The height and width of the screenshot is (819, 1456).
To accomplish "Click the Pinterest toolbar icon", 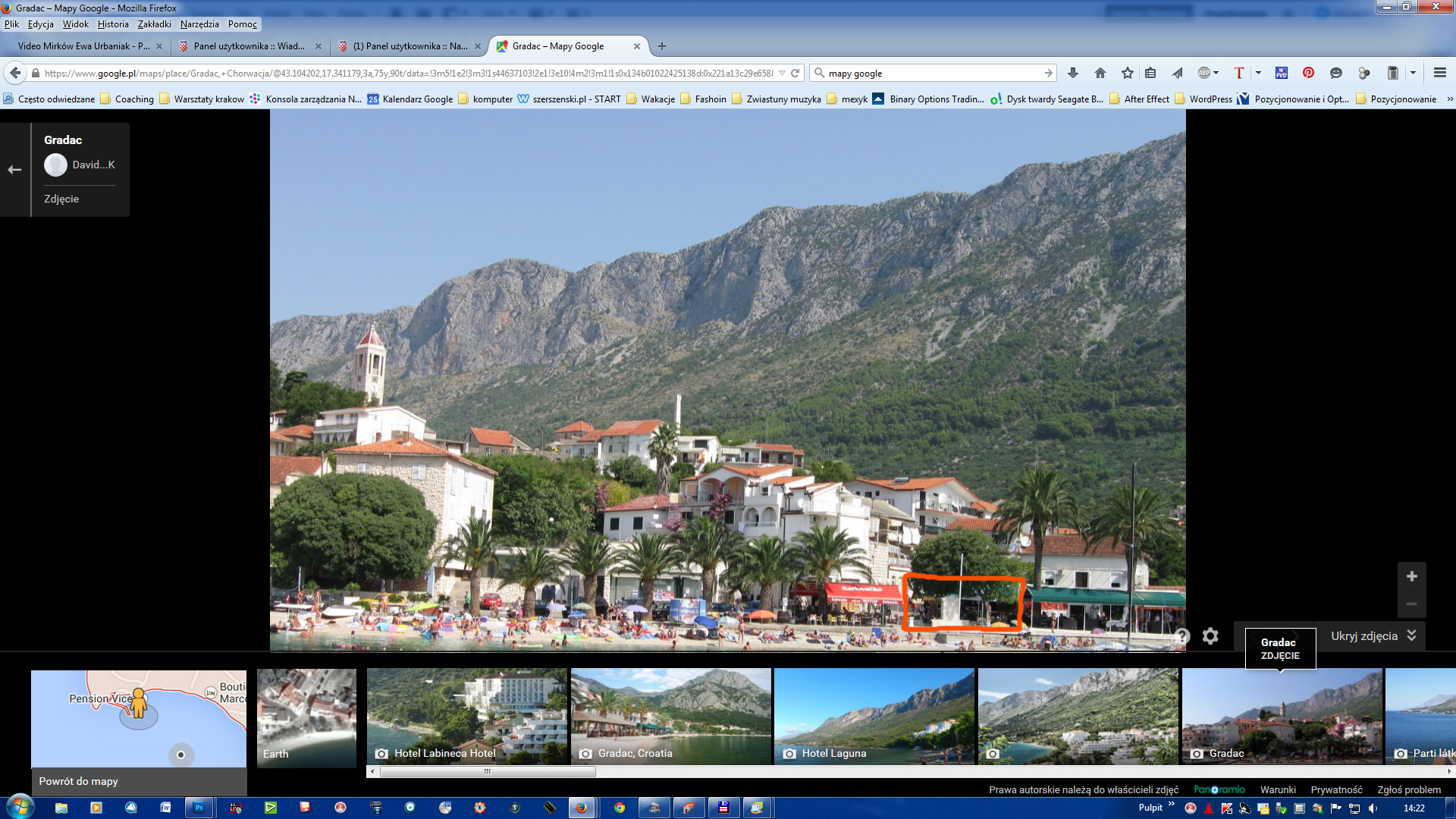I will tap(1308, 73).
